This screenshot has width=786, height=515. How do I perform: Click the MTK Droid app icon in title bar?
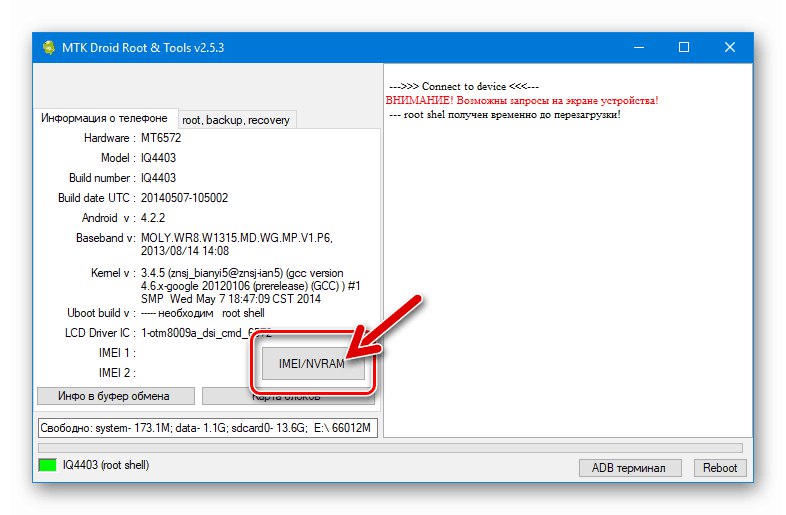coord(49,48)
